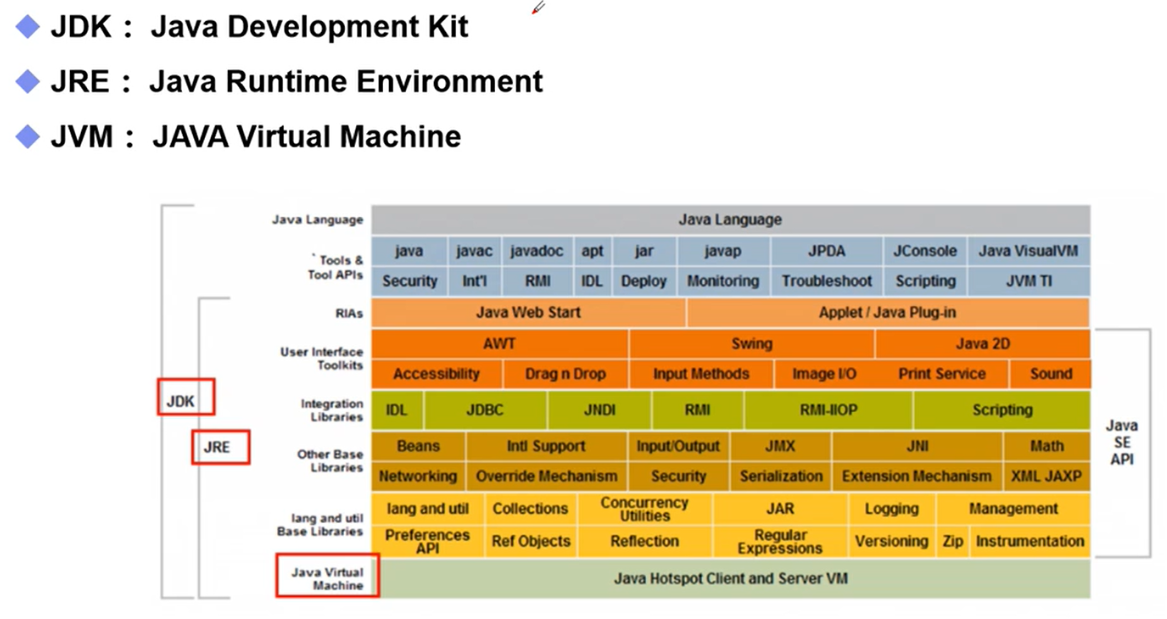Click the javac tool cell
Image resolution: width=1167 pixels, height=619 pixels.
pos(474,251)
